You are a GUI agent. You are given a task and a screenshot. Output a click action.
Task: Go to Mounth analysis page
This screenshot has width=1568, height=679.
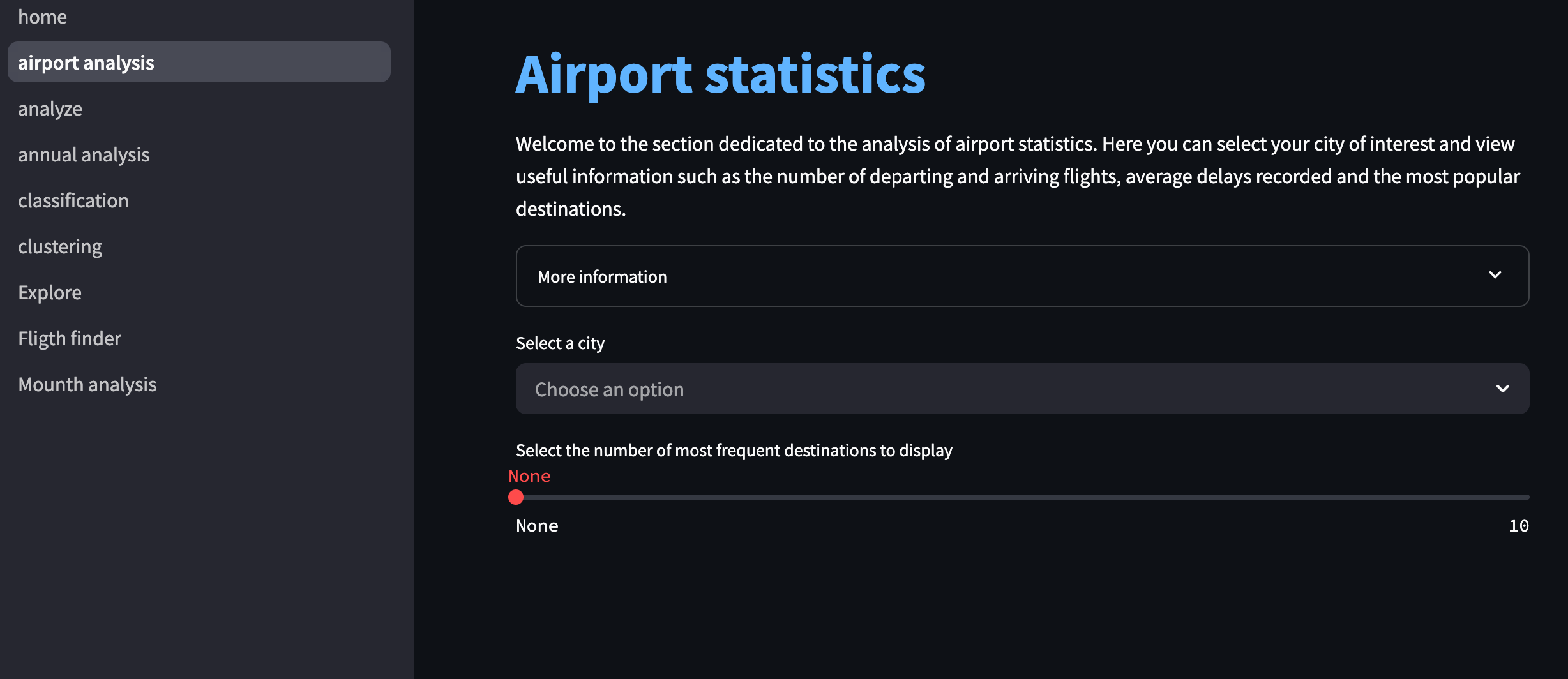[x=87, y=384]
